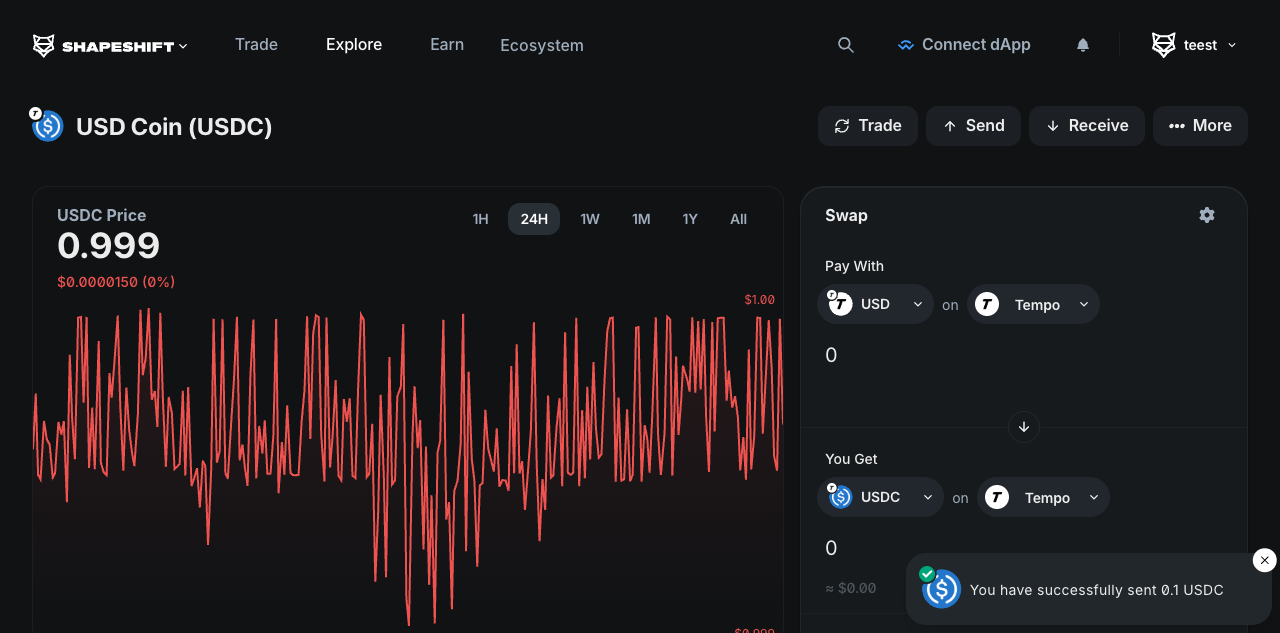The image size is (1280, 633).
Task: Go to the Earn menu item
Action: [x=447, y=45]
